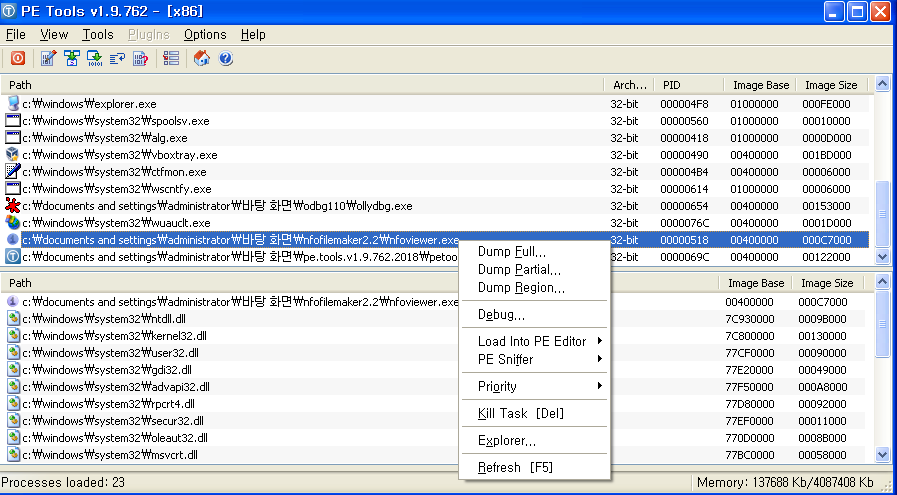Select the alg.exe process row
The width and height of the screenshot is (897, 495).
[435, 138]
